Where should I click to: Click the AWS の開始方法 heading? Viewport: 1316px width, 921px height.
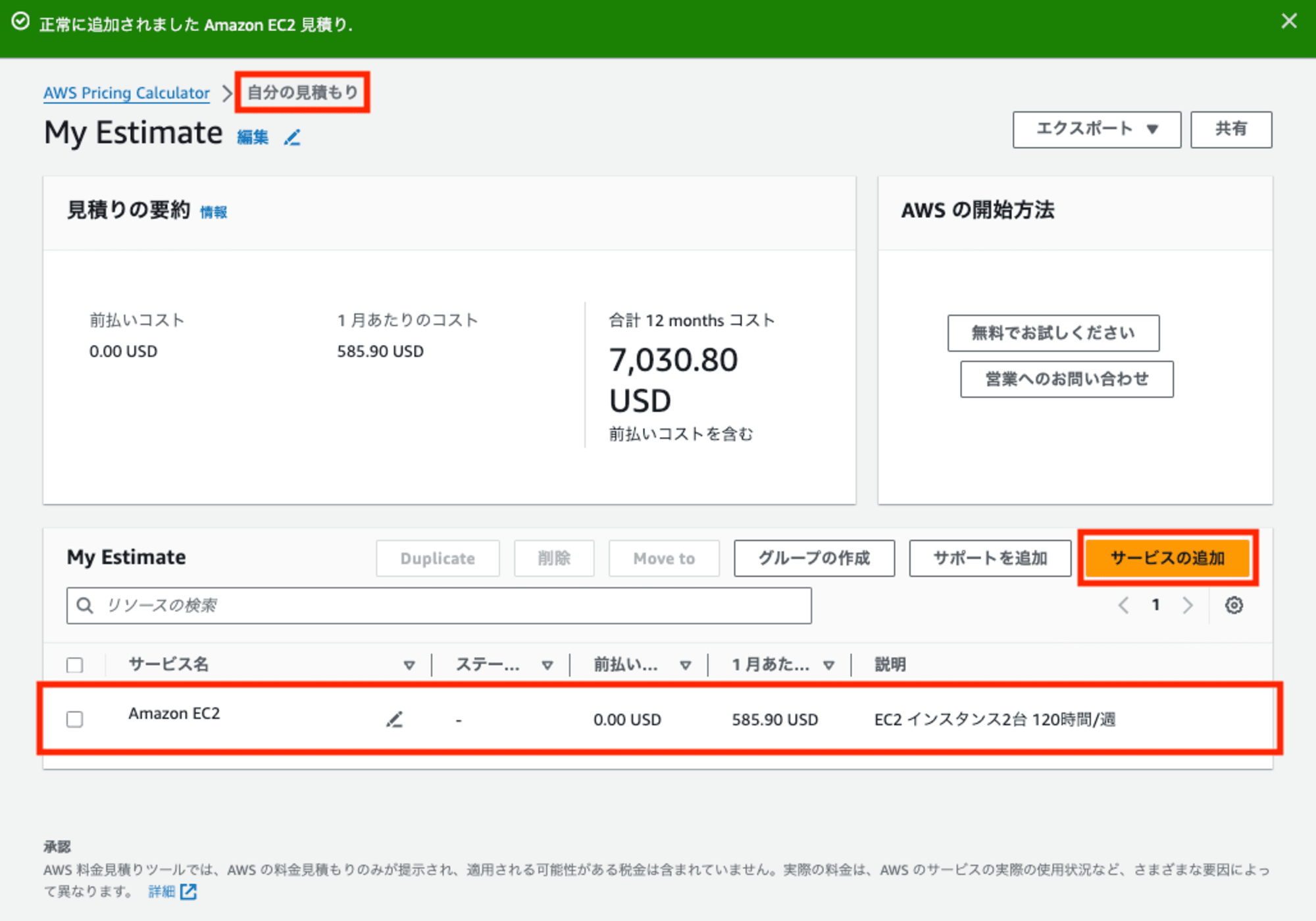coord(978,211)
